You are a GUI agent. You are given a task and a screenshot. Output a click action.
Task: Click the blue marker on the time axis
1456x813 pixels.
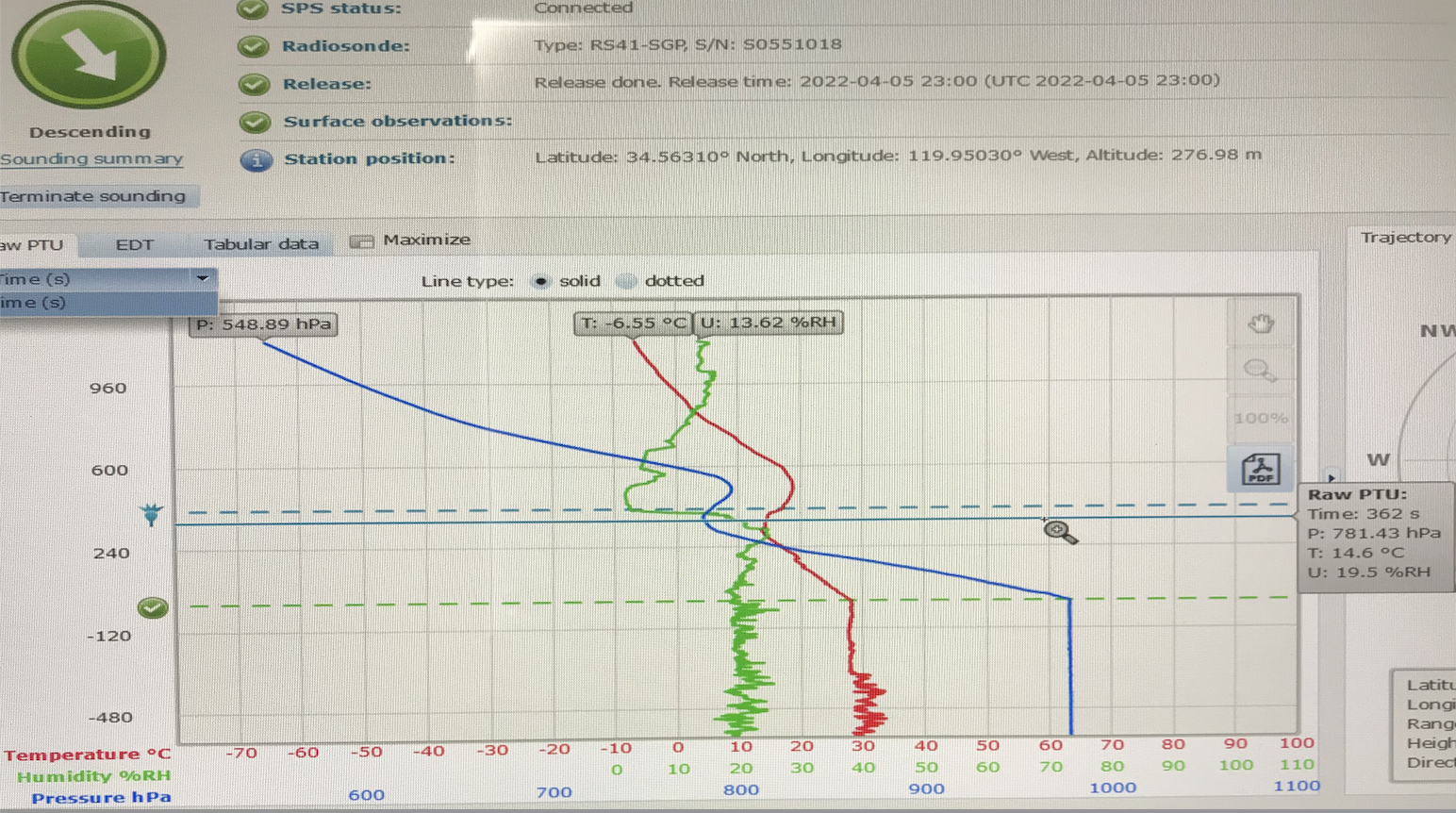point(151,515)
